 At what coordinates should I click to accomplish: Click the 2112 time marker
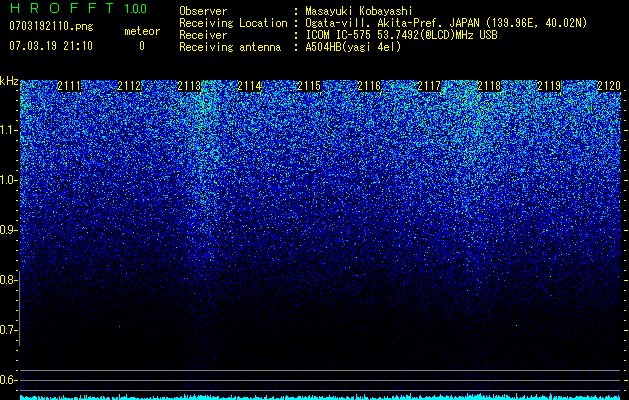tap(129, 86)
